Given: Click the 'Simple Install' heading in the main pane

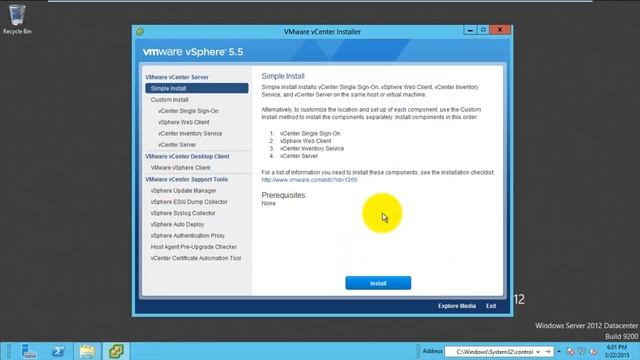Looking at the screenshot, I should (x=283, y=76).
